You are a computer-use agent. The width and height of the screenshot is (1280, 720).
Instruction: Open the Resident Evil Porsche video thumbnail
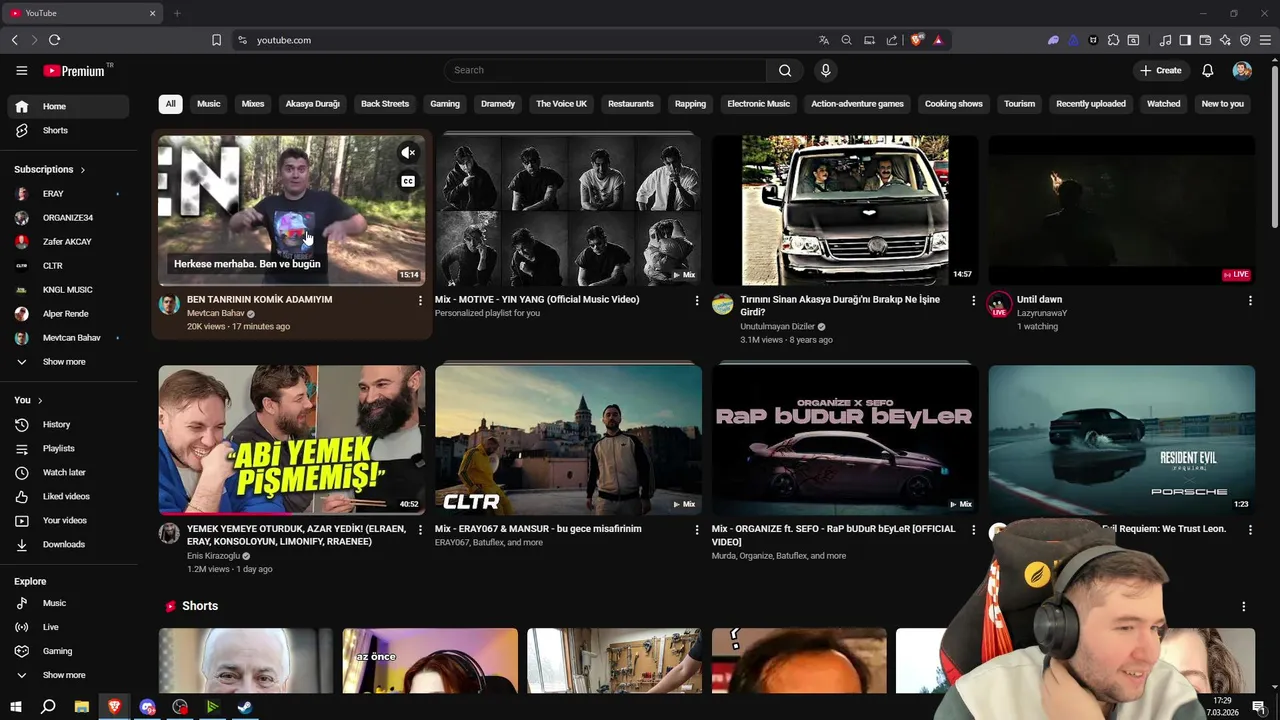coord(1122,440)
